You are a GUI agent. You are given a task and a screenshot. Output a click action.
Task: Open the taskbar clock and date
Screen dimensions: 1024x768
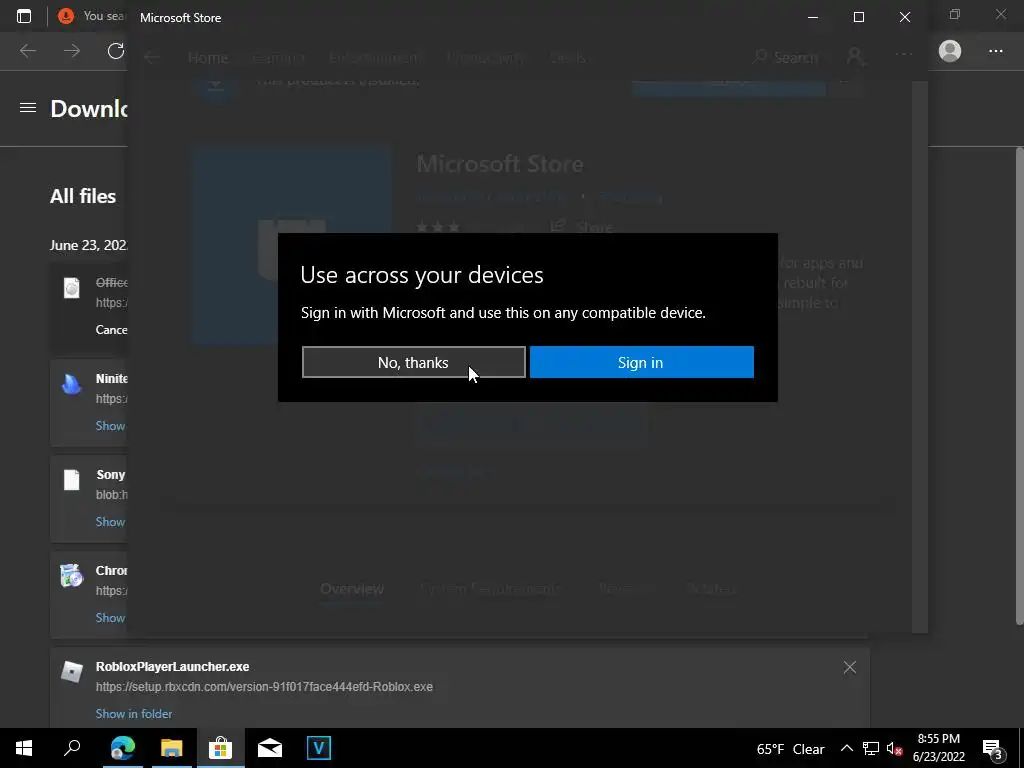point(938,748)
